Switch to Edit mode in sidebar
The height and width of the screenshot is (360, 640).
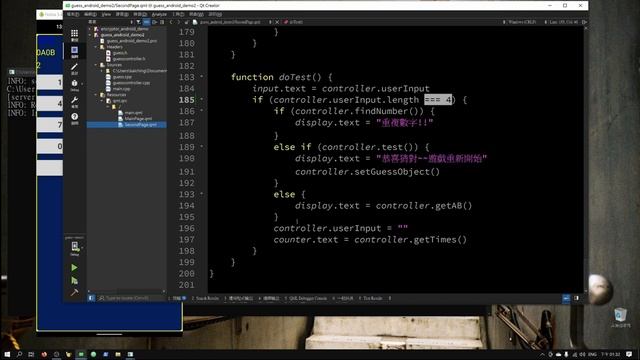coord(74,51)
